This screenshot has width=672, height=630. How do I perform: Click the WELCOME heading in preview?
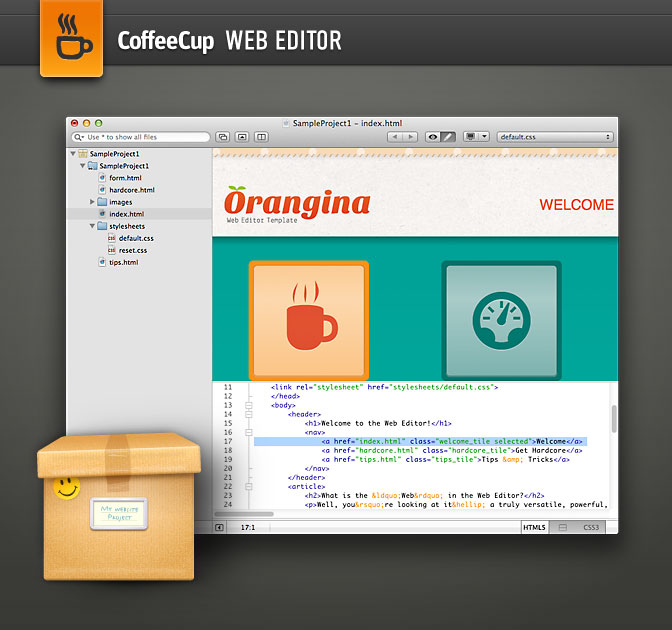point(576,205)
